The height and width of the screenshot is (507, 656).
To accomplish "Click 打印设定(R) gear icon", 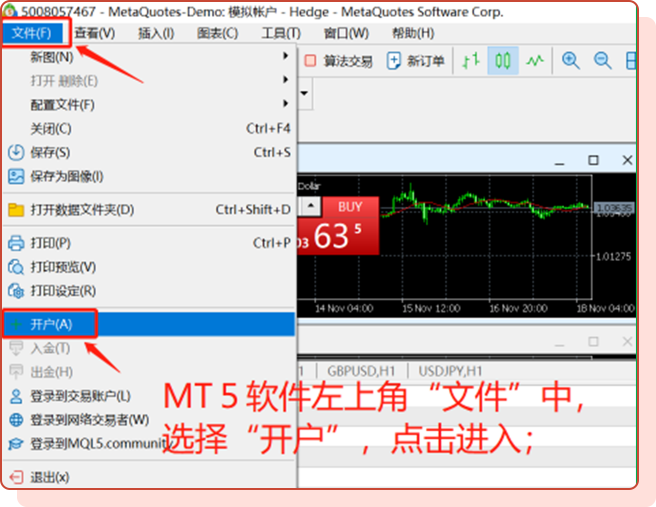I will 16,291.
